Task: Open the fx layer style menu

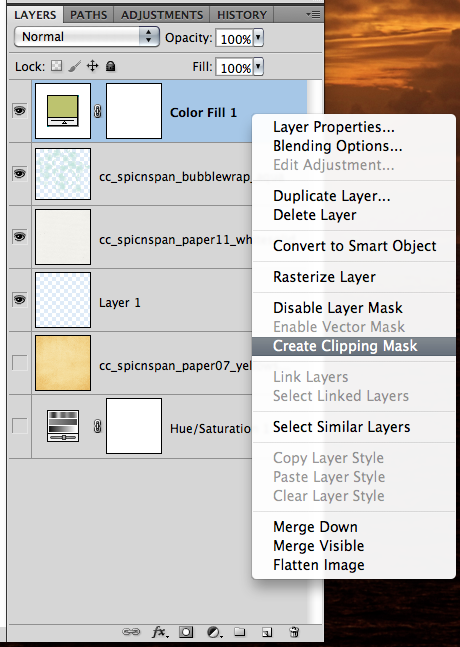Action: 160,632
